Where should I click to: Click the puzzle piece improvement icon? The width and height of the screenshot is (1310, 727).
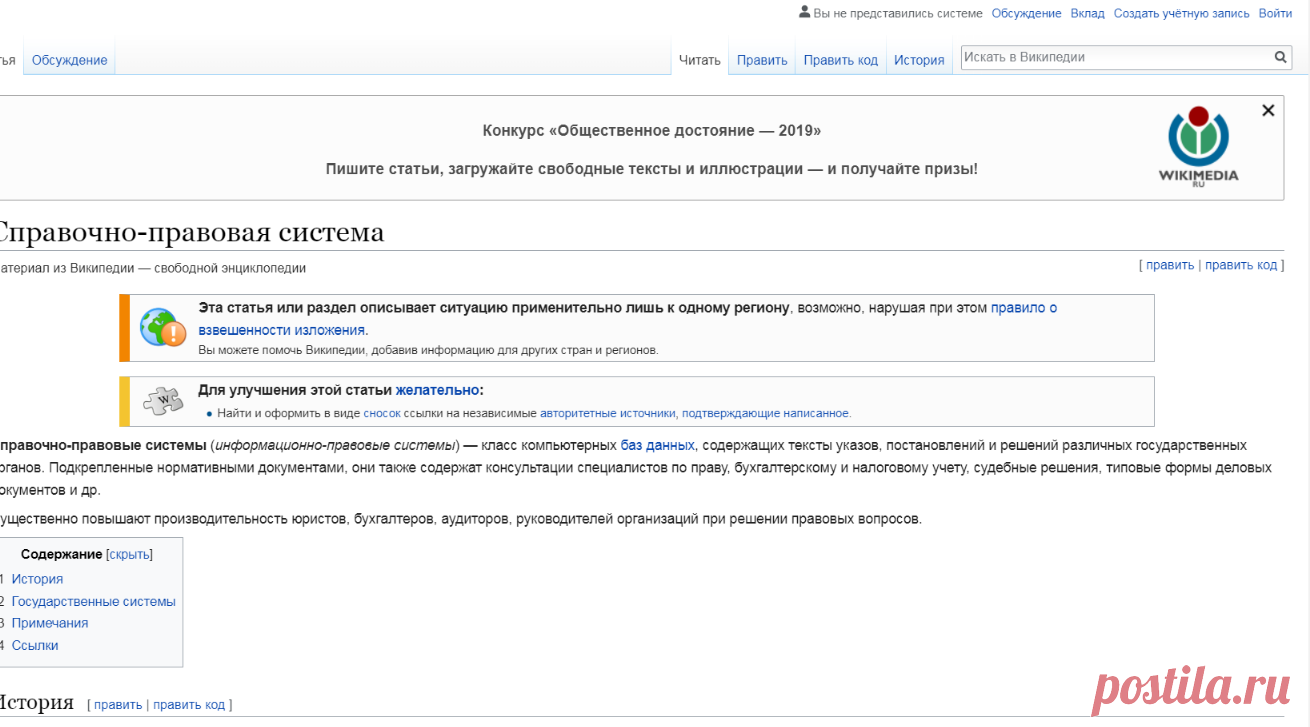pos(163,401)
